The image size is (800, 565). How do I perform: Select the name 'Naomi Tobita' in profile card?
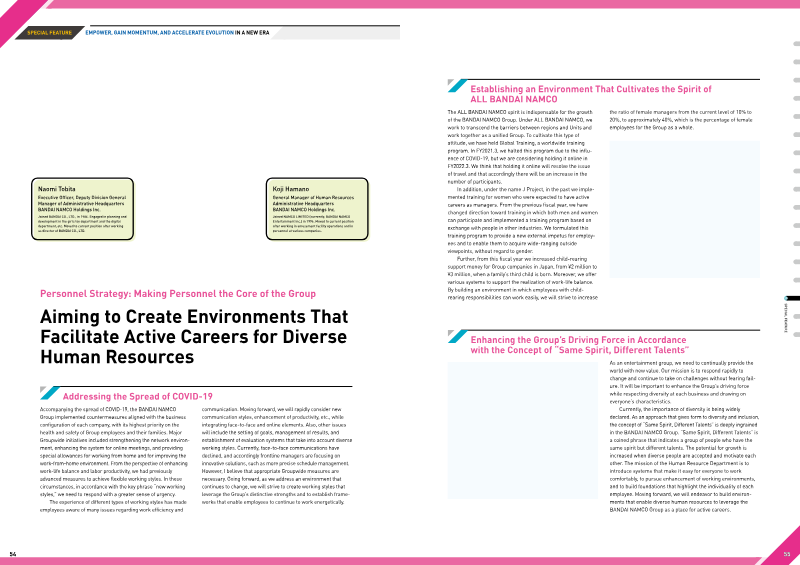click(x=57, y=189)
